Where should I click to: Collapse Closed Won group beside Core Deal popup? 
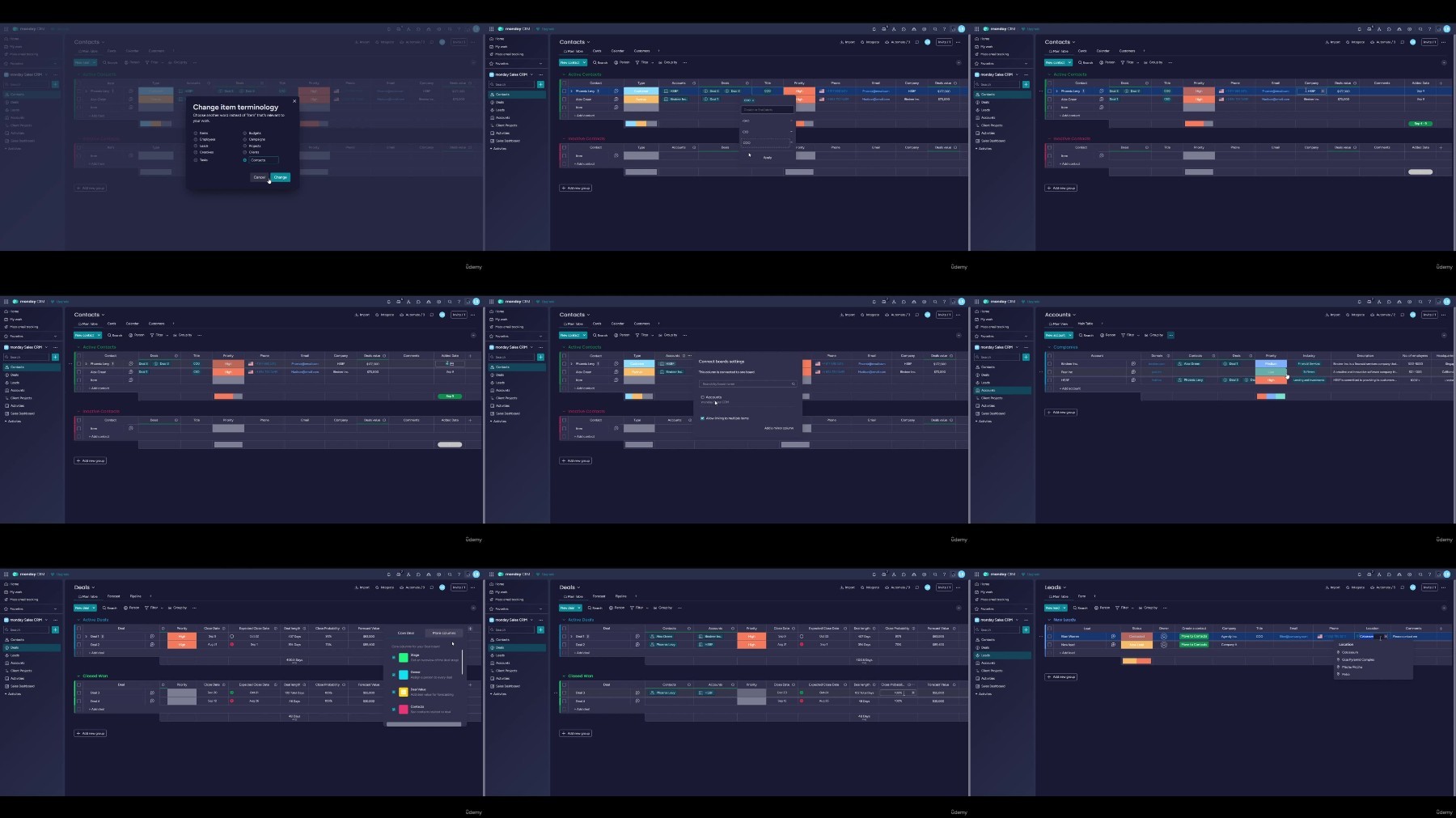[78, 676]
